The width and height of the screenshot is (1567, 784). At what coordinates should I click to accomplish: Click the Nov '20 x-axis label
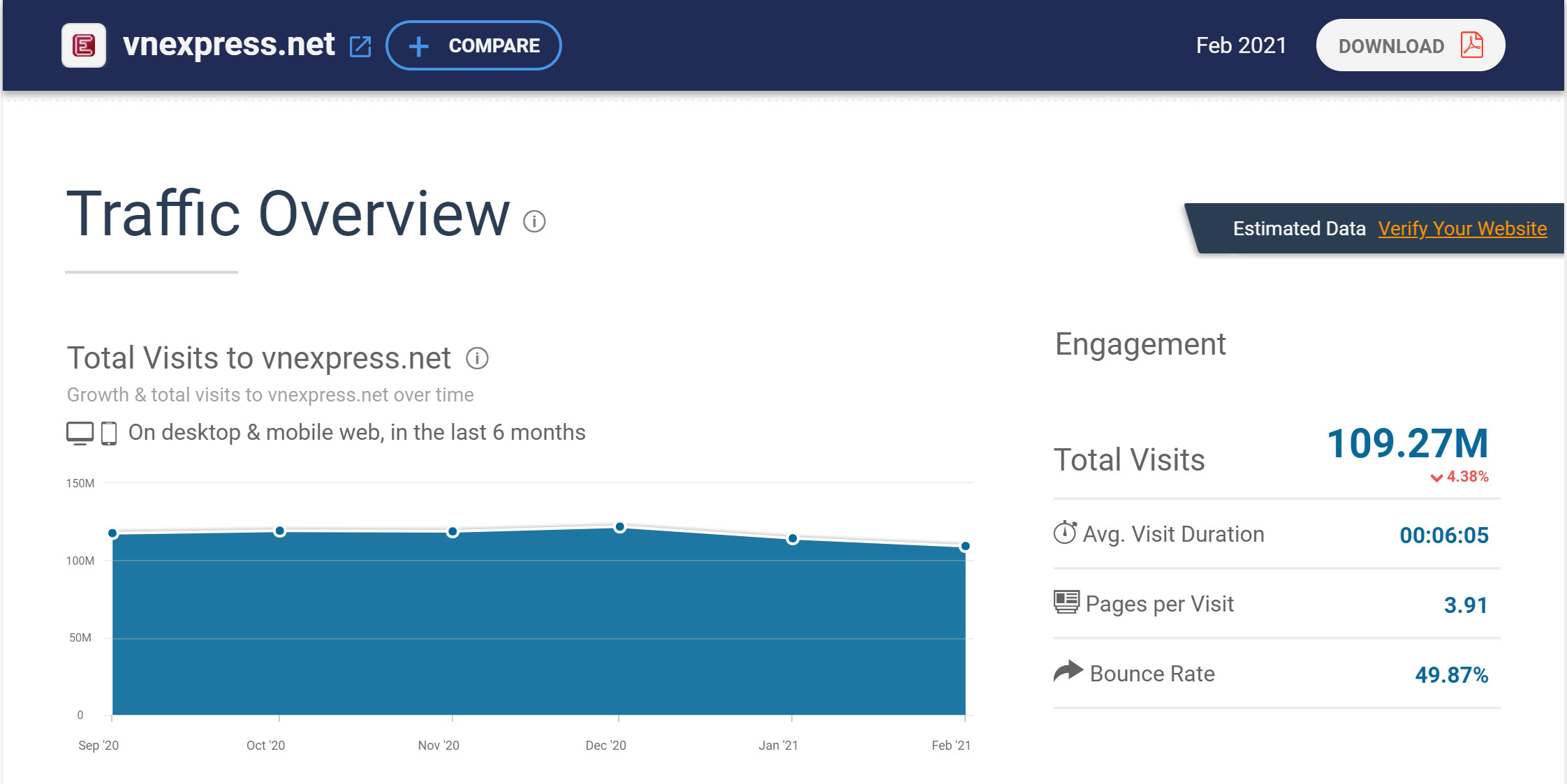coord(439,746)
